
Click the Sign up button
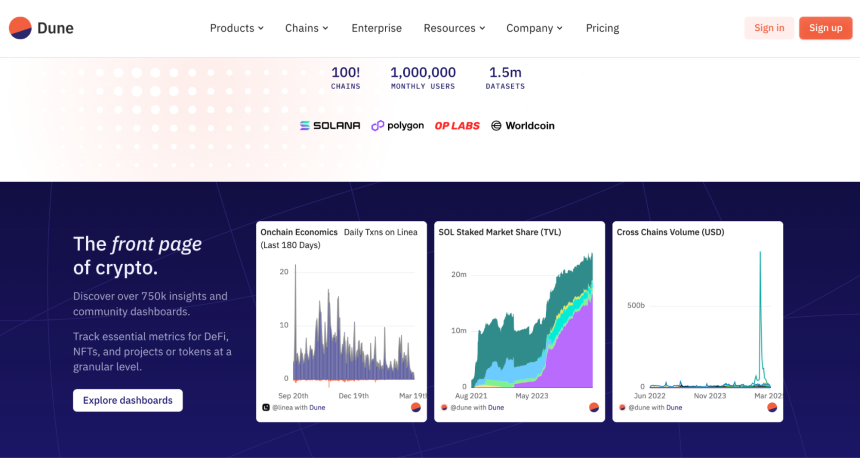tap(825, 28)
